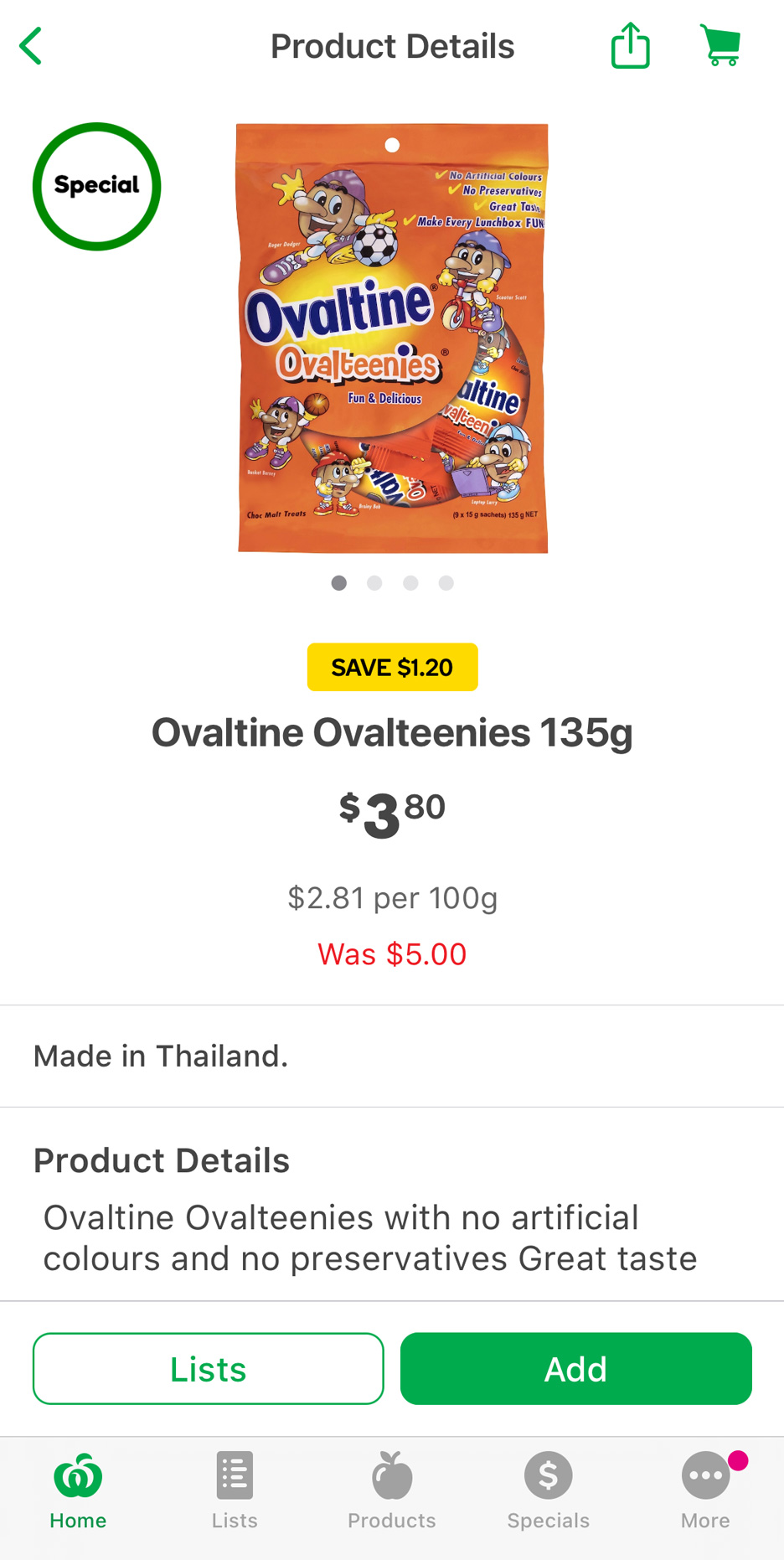
Task: Select the fourth image page dot
Action: point(446,583)
